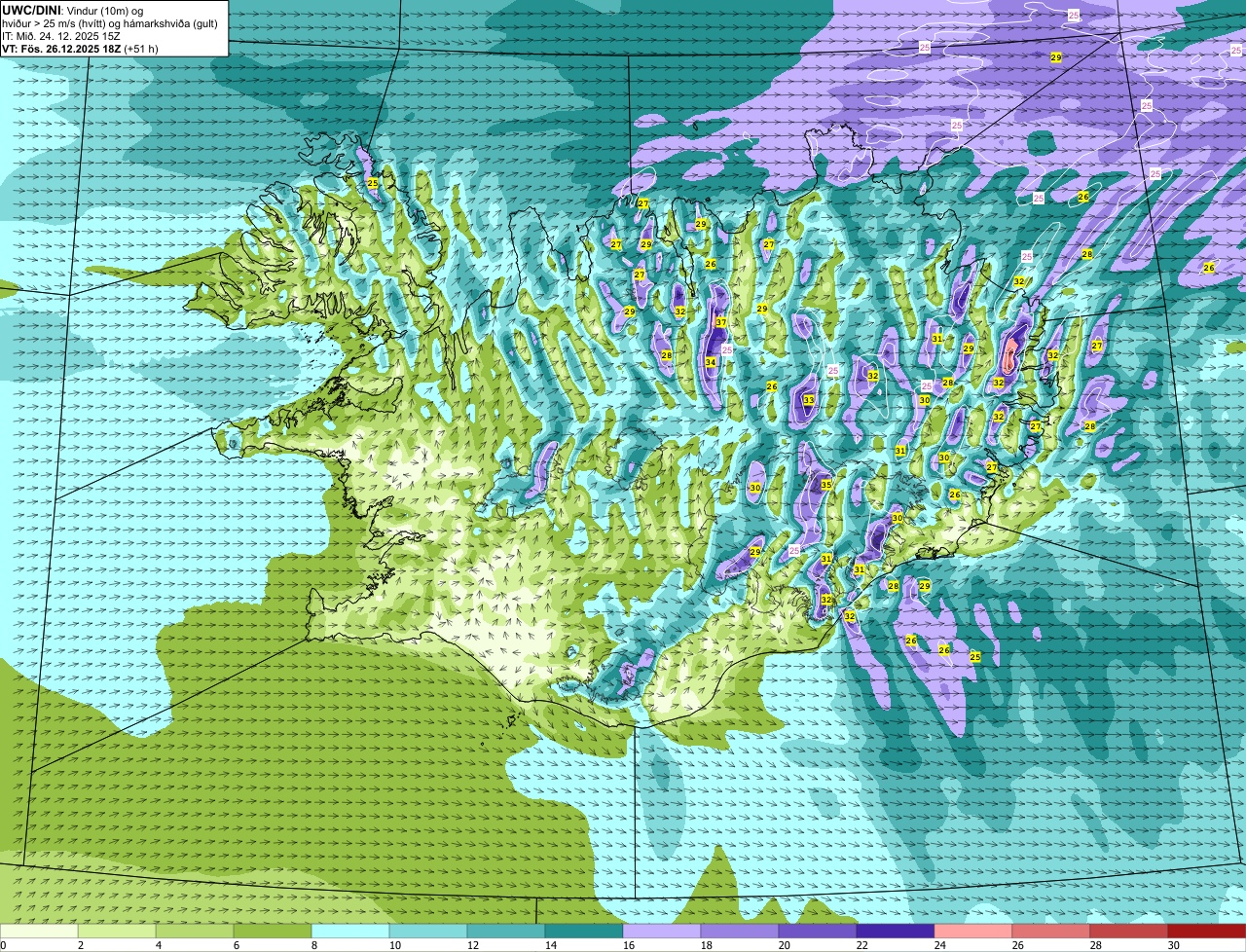
Task: Pick the 0–2 m/s palest color swatch
Action: click(x=39, y=931)
